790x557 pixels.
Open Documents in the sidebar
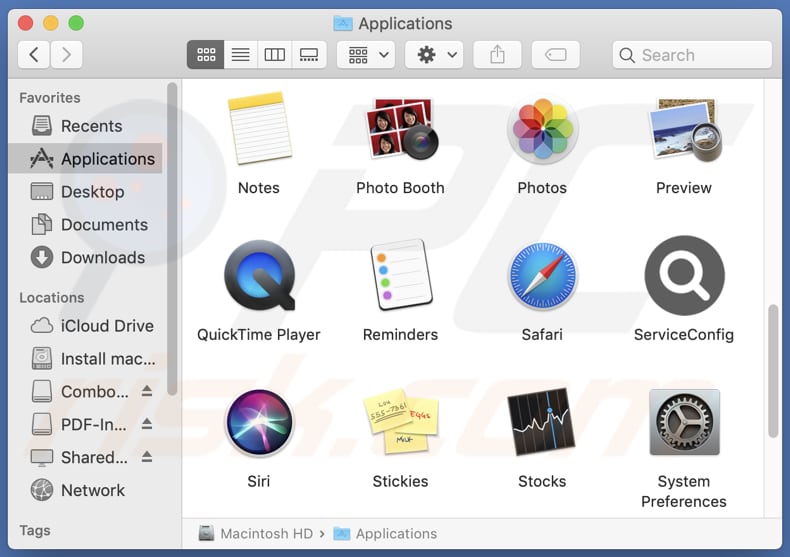[x=86, y=225]
